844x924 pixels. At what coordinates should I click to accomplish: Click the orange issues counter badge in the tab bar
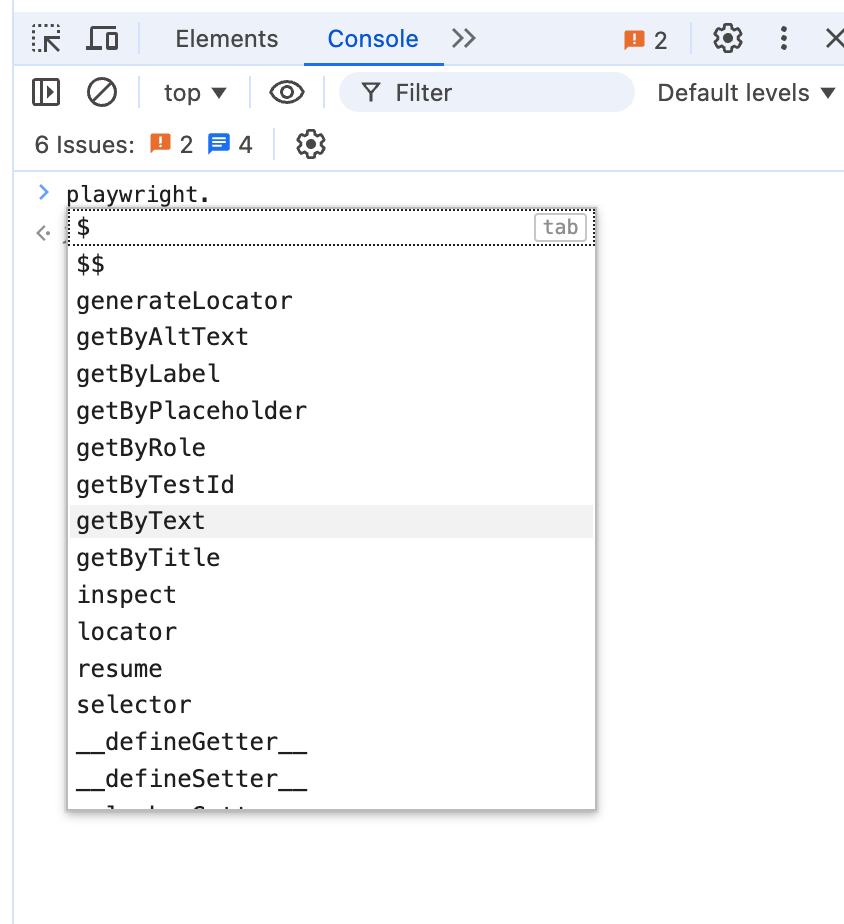[645, 40]
